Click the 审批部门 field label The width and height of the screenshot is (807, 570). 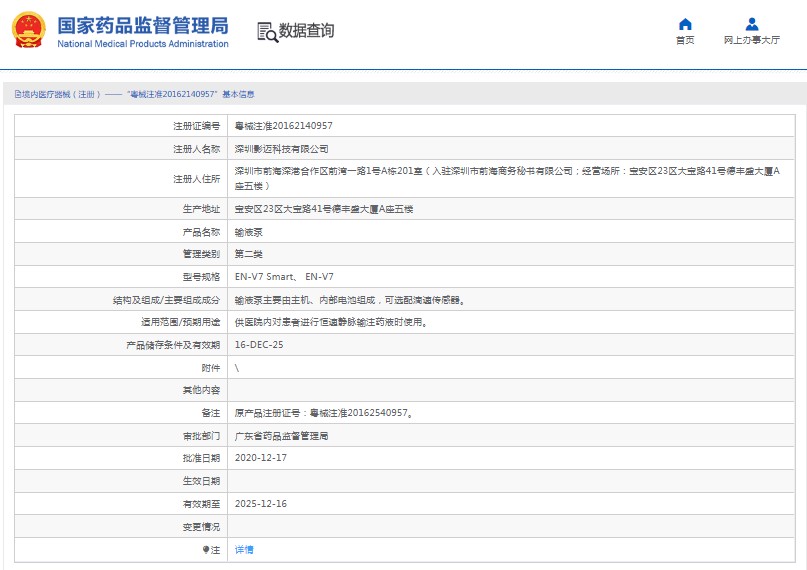point(201,436)
